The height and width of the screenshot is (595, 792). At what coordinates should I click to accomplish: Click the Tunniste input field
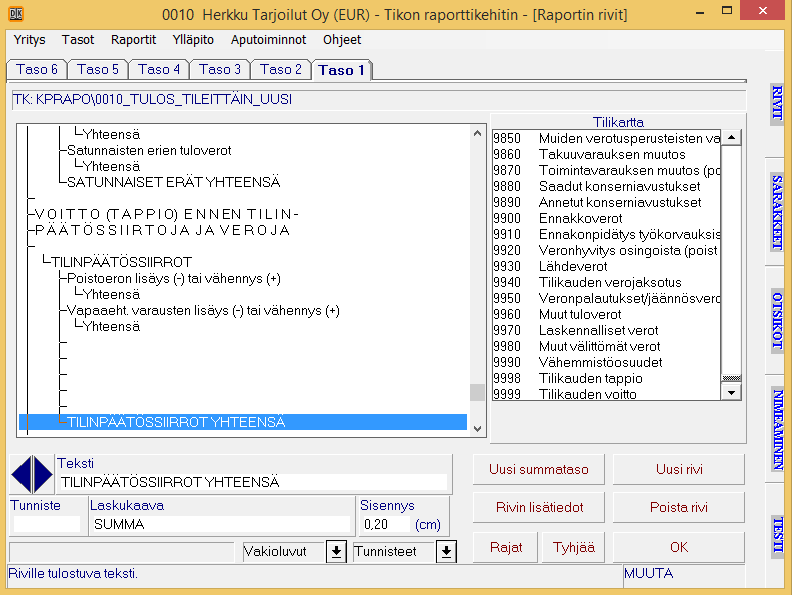coord(46,524)
